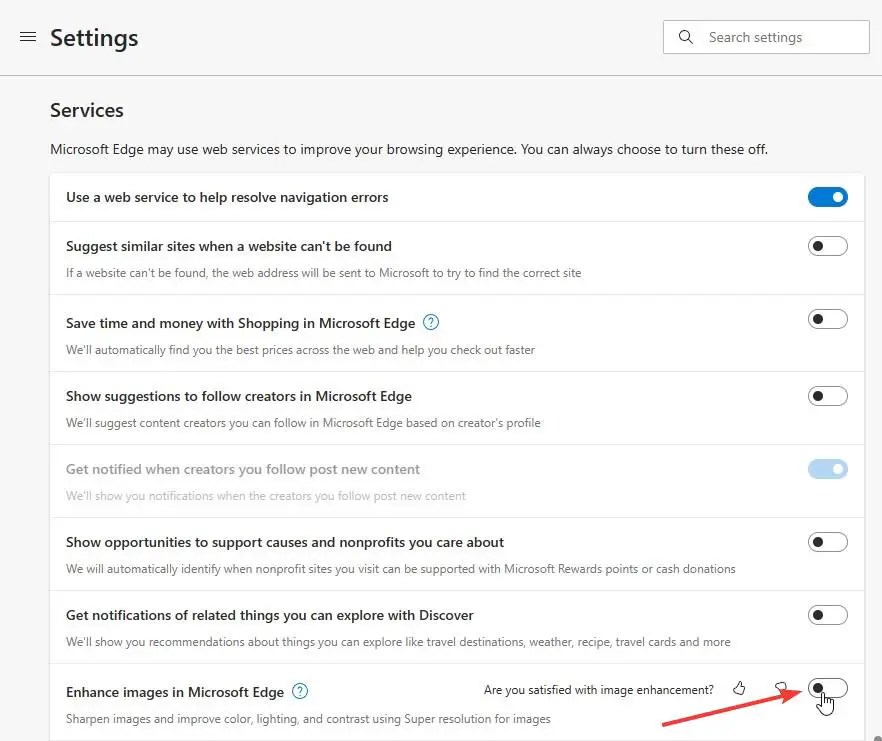Click 'Show opportunities to support causes' label
Screen dimensions: 882x741
pyautogui.click(x=285, y=542)
